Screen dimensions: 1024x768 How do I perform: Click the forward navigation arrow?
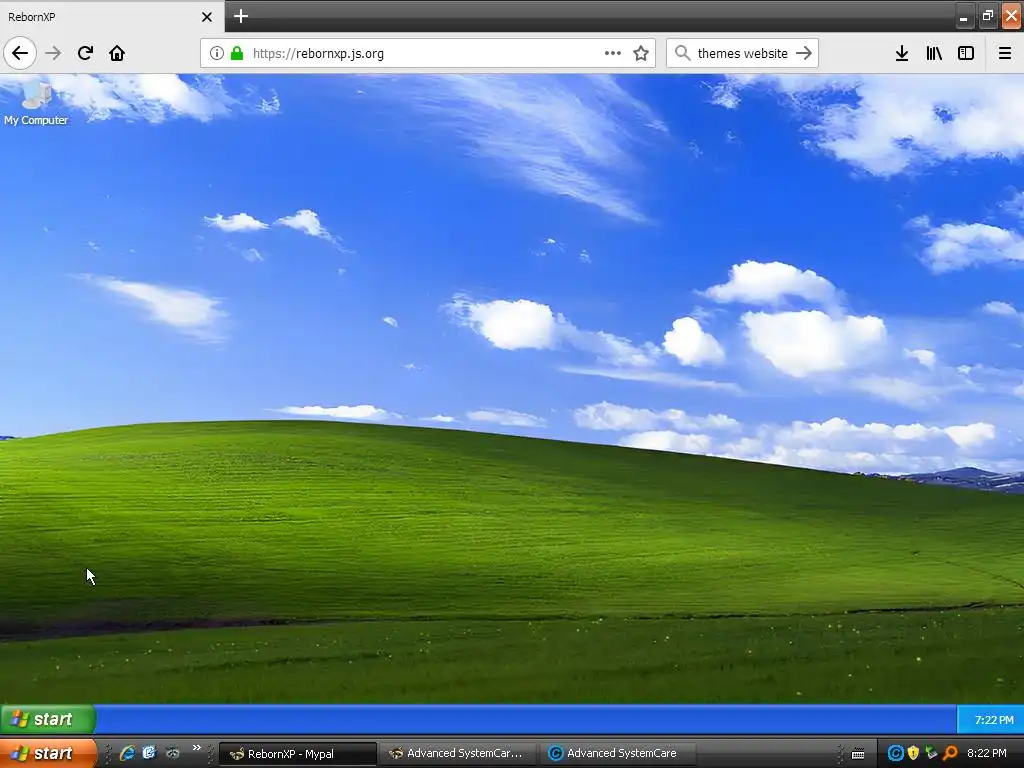pos(53,53)
